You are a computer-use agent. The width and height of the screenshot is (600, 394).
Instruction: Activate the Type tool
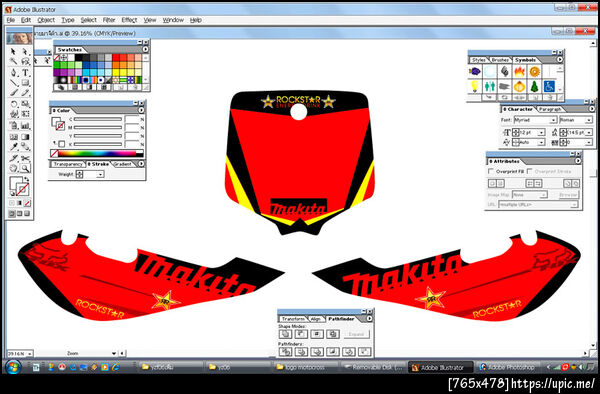click(x=25, y=72)
